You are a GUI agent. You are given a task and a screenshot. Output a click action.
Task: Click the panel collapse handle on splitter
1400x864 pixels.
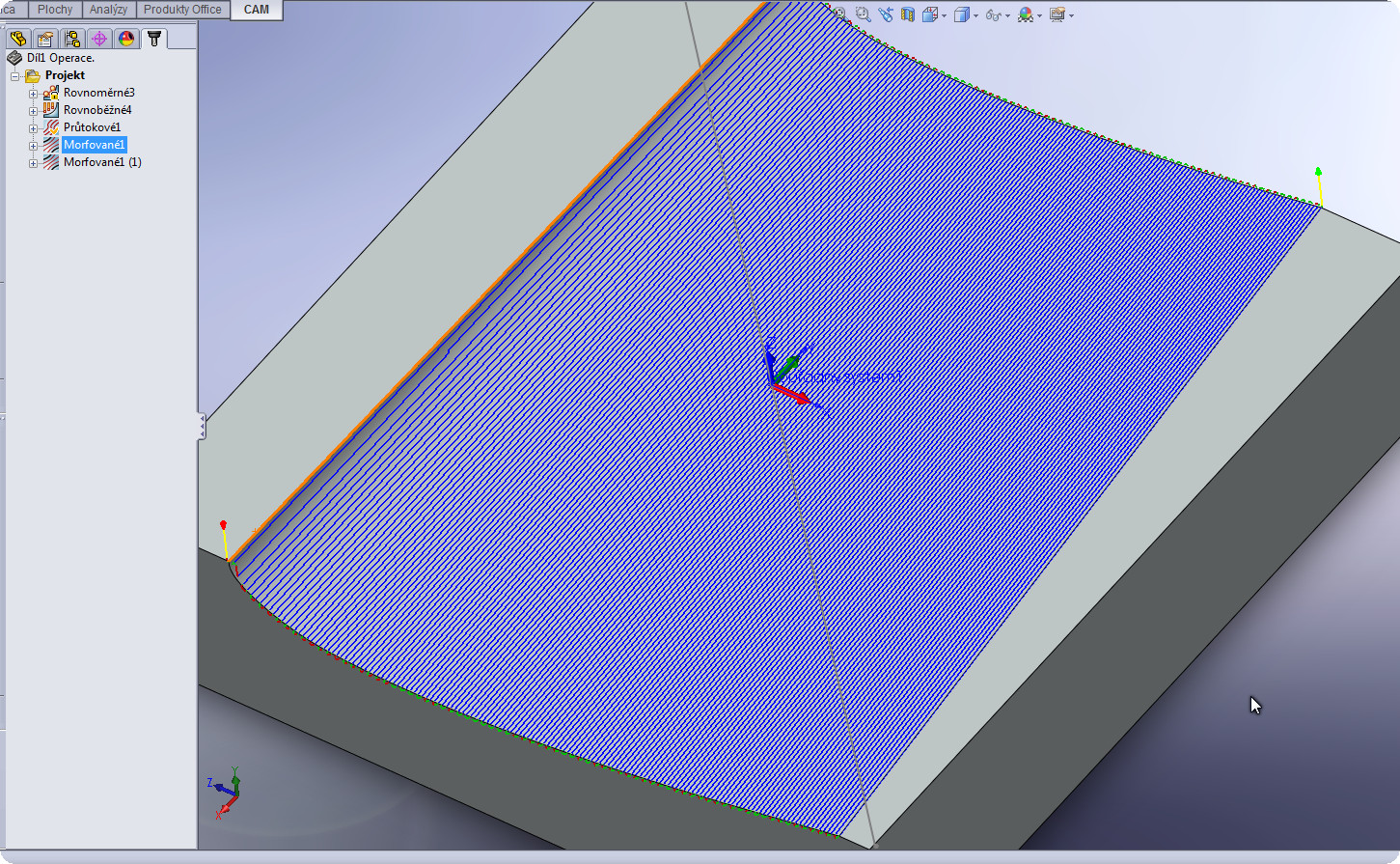[x=202, y=427]
